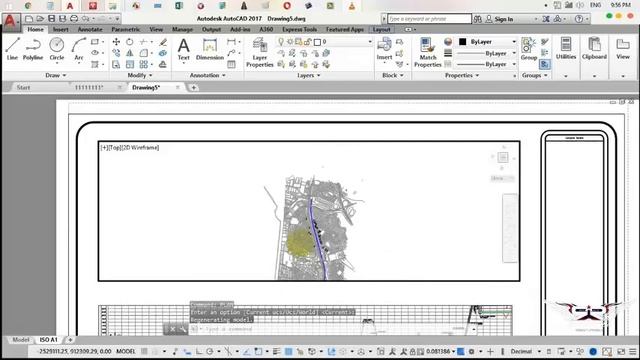Expand the Modify panel dropdown
This screenshot has width=640, height=360.
pos(140,75)
